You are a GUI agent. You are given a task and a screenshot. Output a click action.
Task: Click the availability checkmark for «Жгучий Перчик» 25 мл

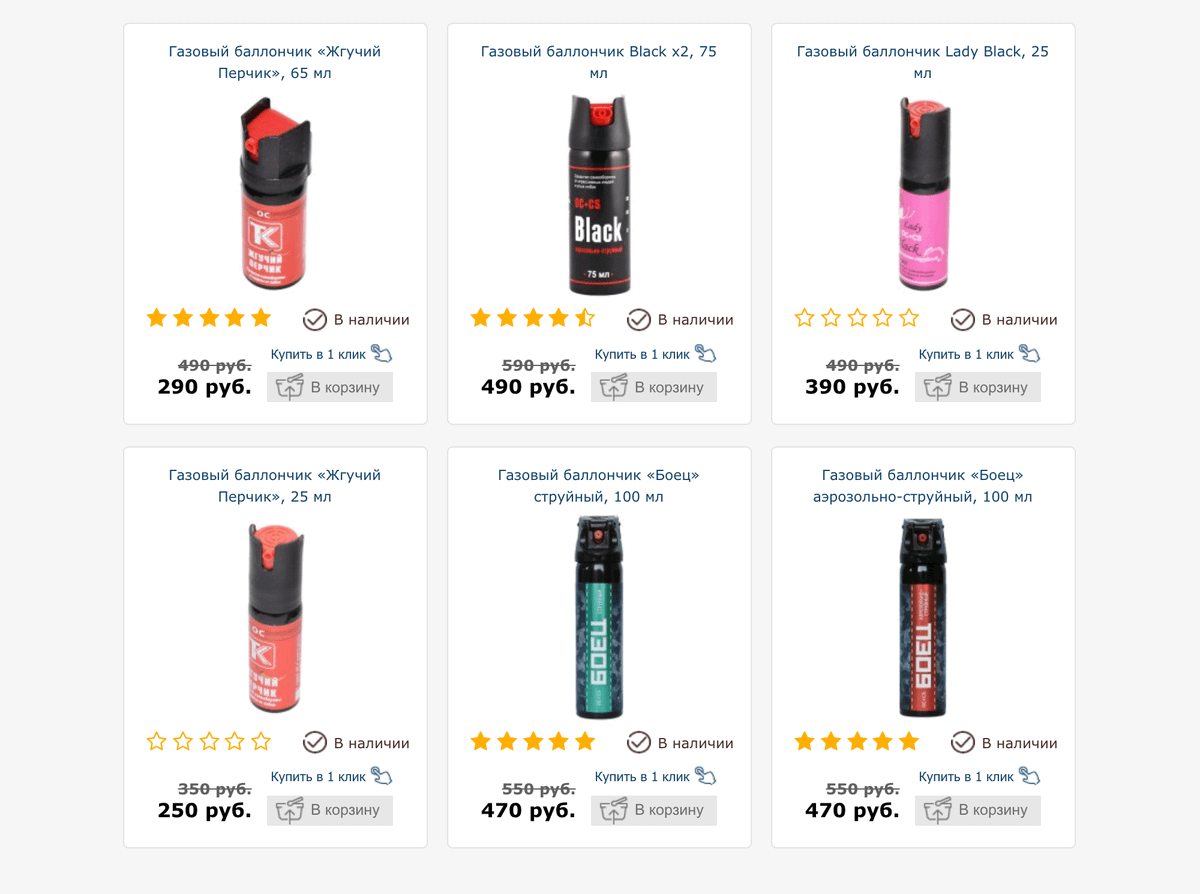tap(315, 742)
